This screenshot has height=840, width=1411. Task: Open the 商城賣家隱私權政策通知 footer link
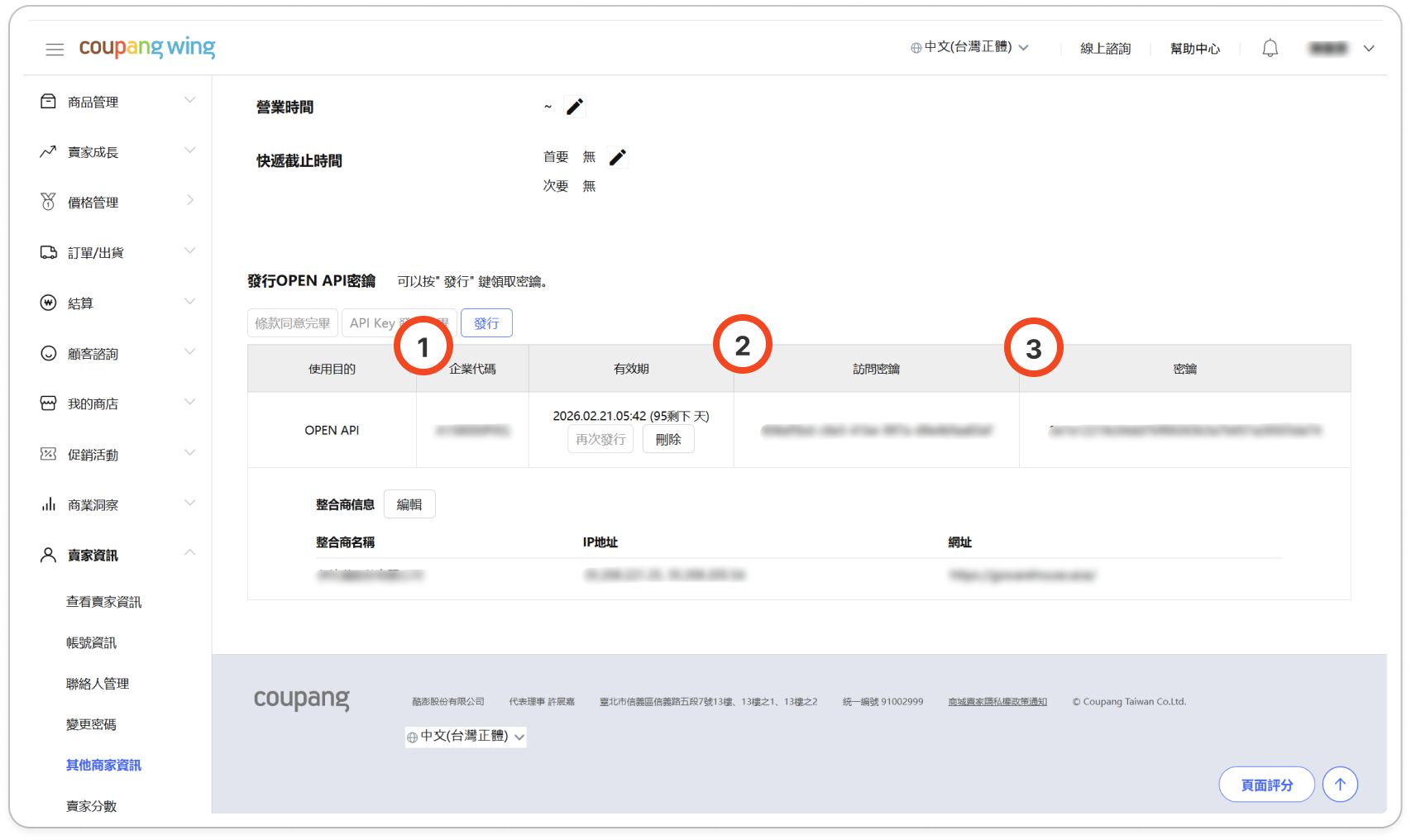click(x=997, y=702)
